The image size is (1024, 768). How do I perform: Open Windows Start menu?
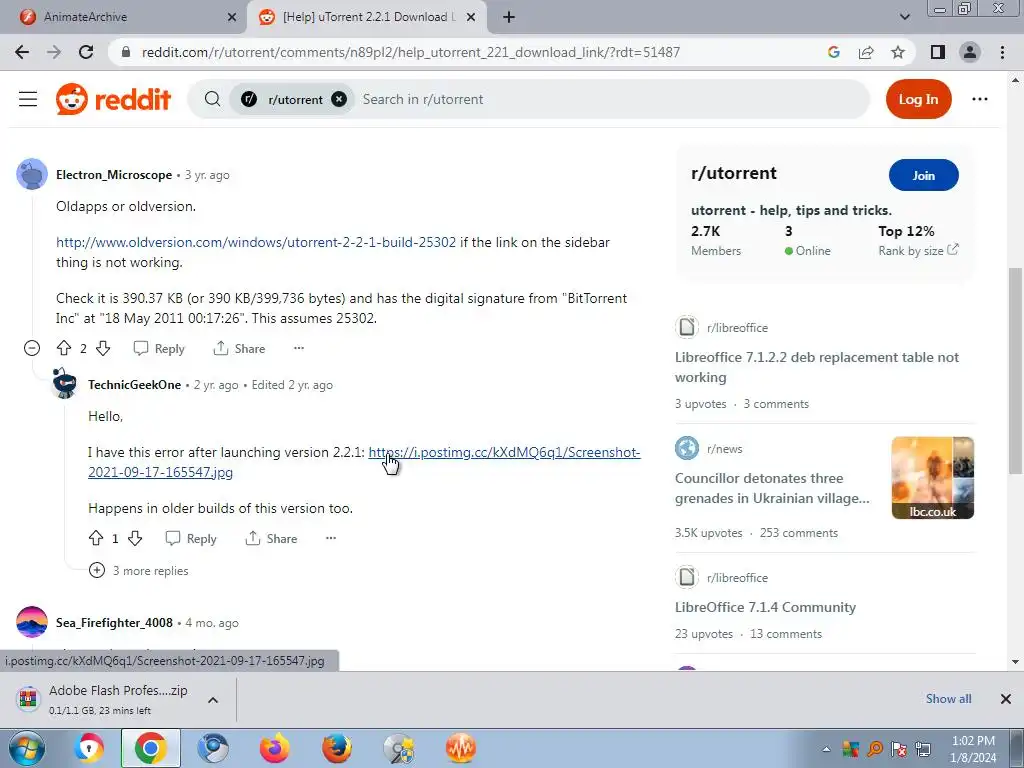pyautogui.click(x=26, y=748)
